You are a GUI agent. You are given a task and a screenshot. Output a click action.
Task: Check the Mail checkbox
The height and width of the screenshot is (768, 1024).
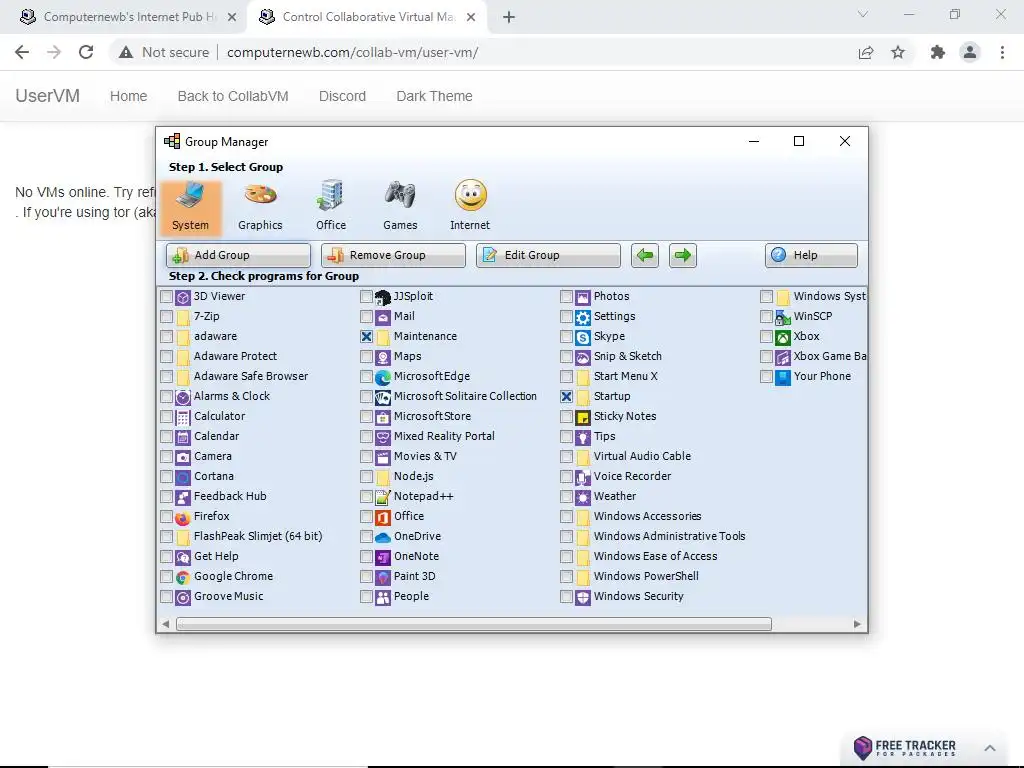(x=366, y=317)
